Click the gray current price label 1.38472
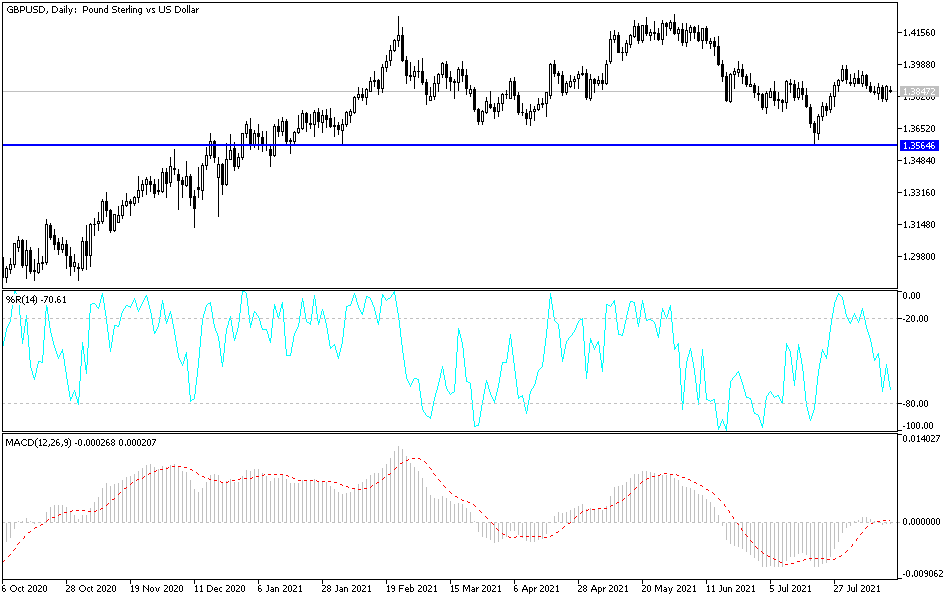 pos(920,92)
